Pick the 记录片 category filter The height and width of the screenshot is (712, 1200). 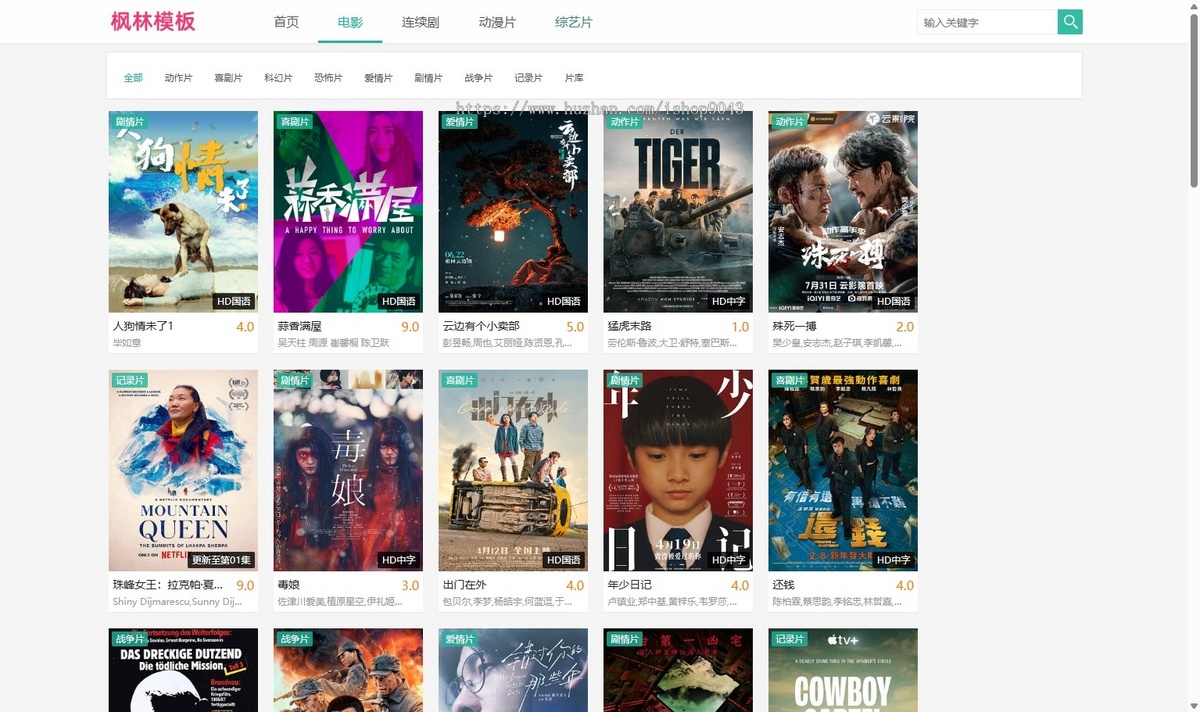[528, 78]
